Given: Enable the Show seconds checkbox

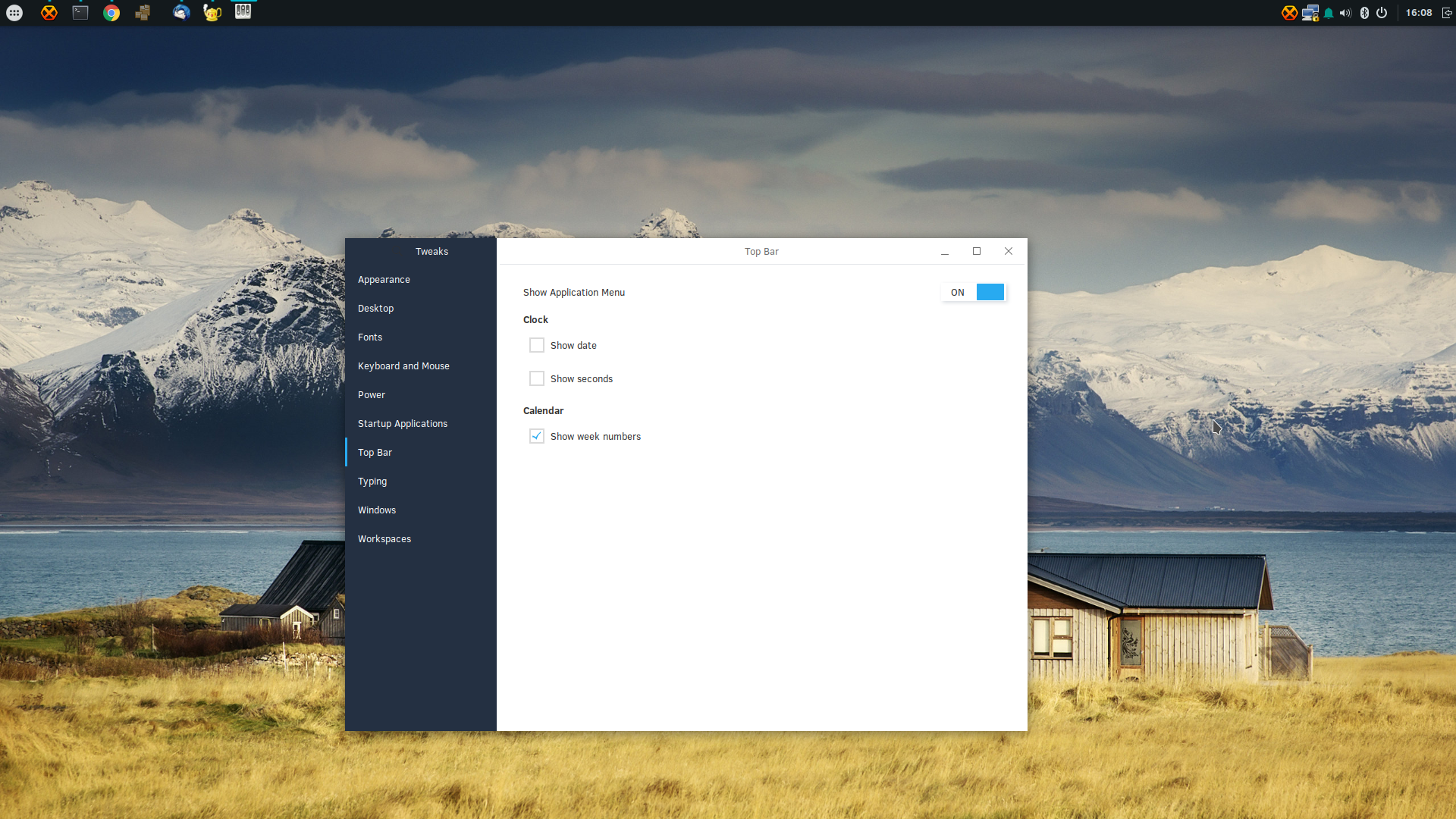Looking at the screenshot, I should (537, 378).
